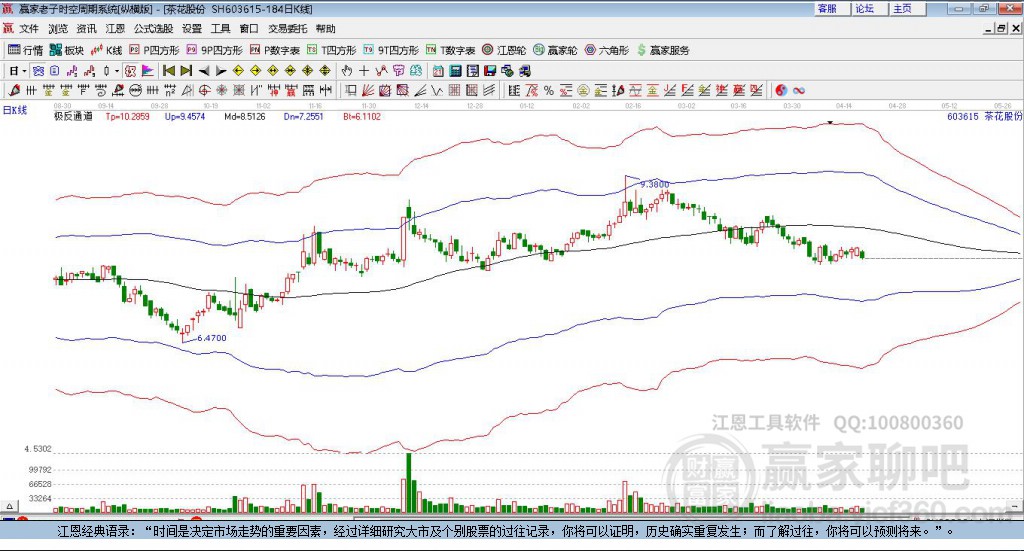Launch the 赢家轮 wheel tool
The image size is (1024, 551).
(556, 50)
